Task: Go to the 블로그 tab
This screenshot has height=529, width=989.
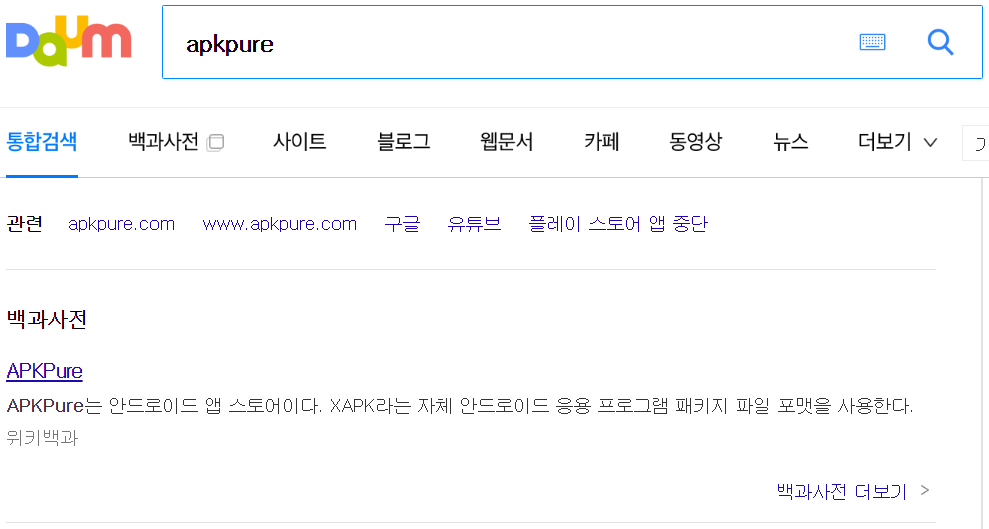Action: (x=404, y=141)
